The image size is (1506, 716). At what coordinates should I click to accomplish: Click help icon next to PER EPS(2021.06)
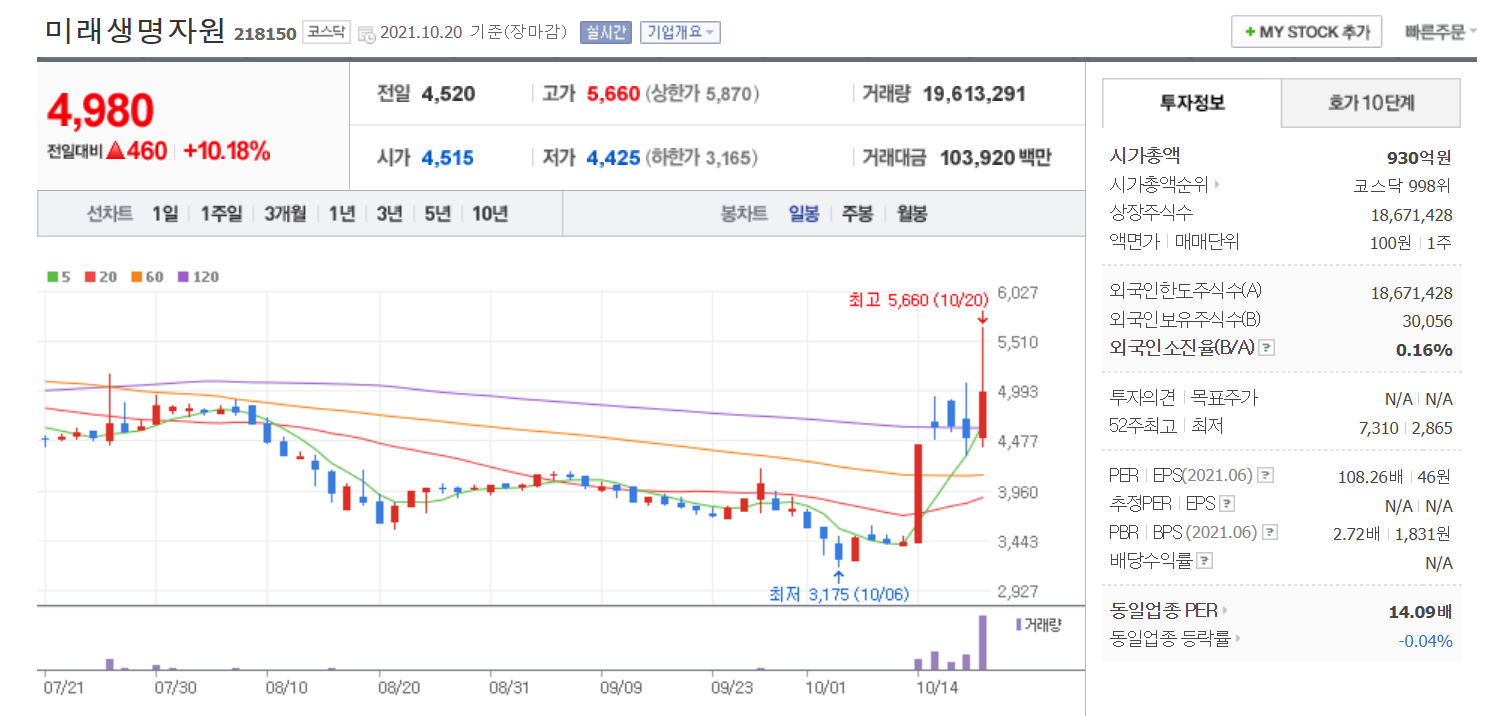[1265, 475]
